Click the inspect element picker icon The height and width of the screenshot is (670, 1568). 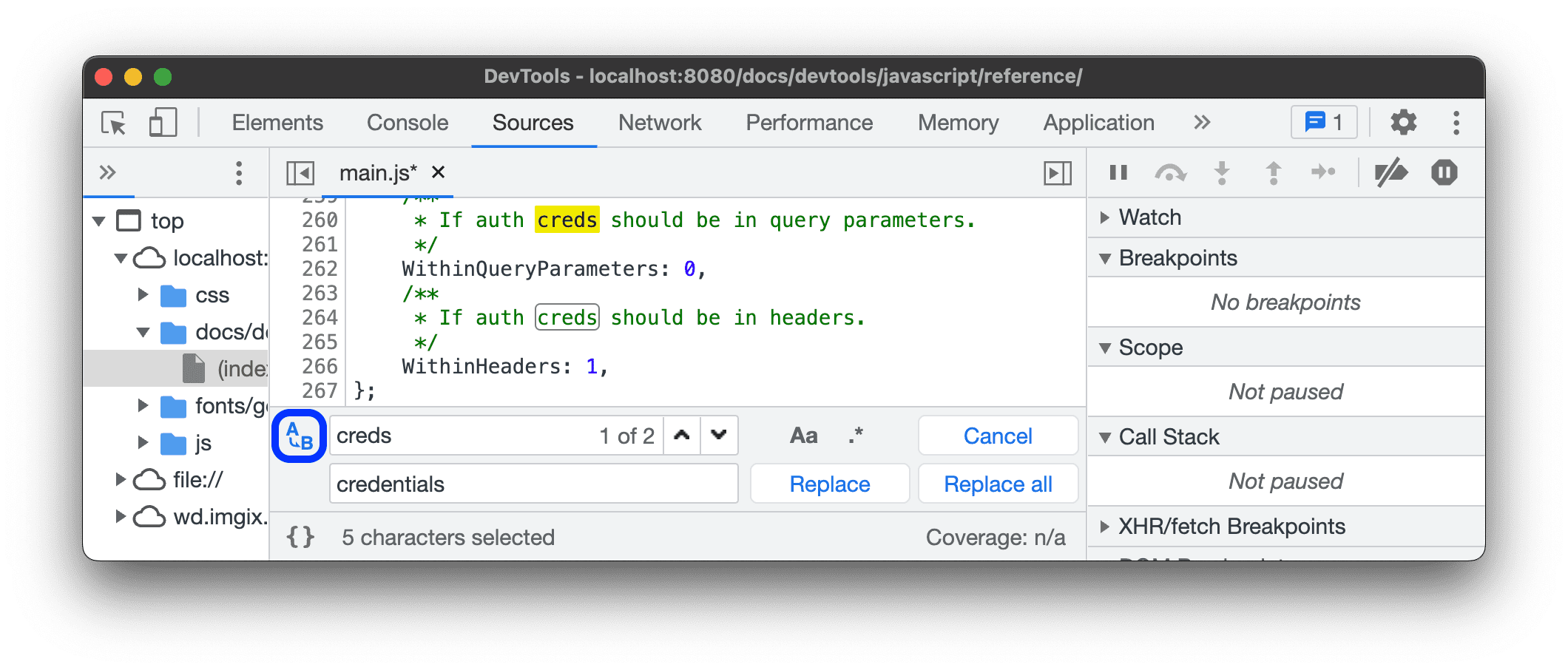pos(113,123)
